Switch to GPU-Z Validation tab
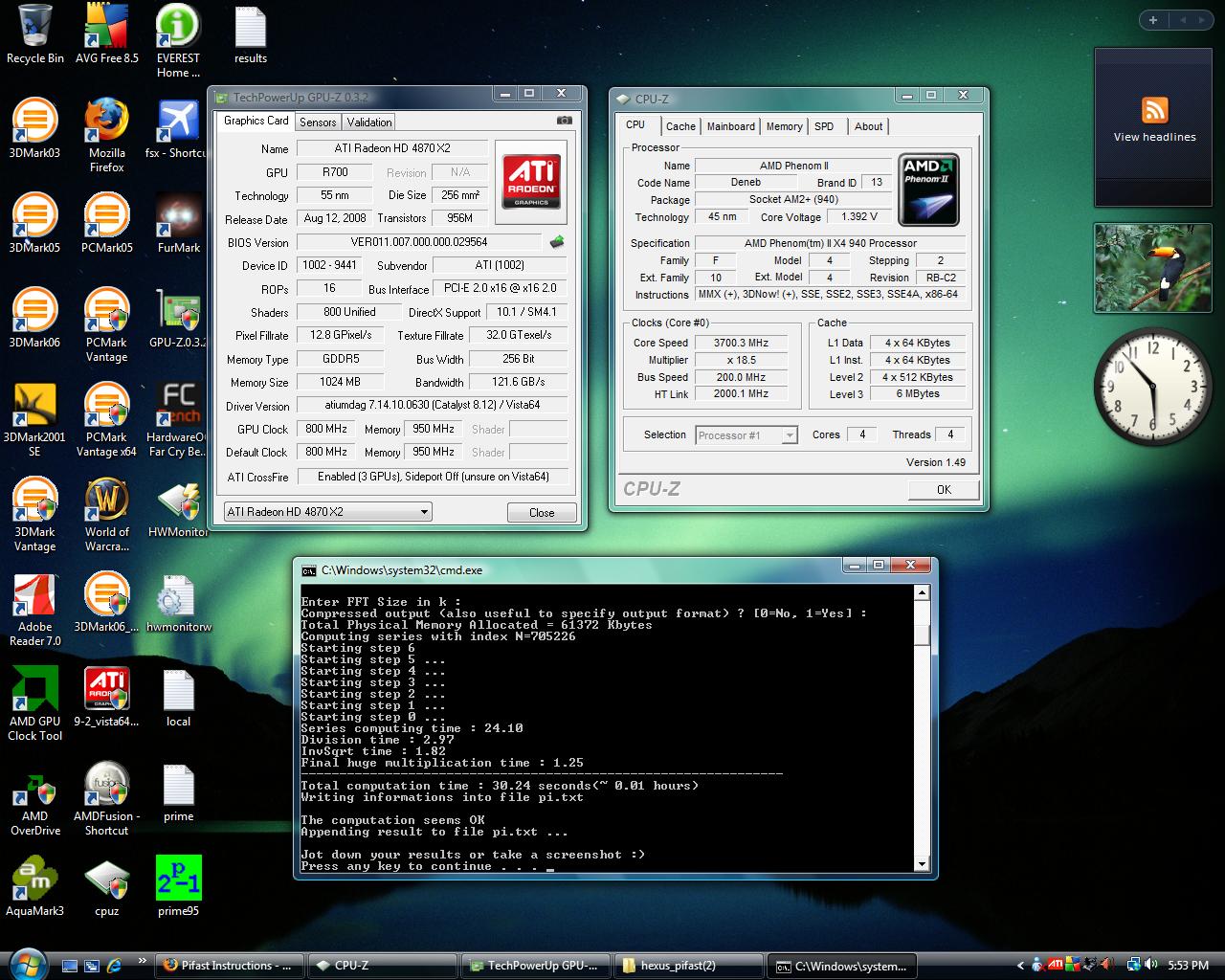Screen dimensions: 1225x980 [x=369, y=122]
